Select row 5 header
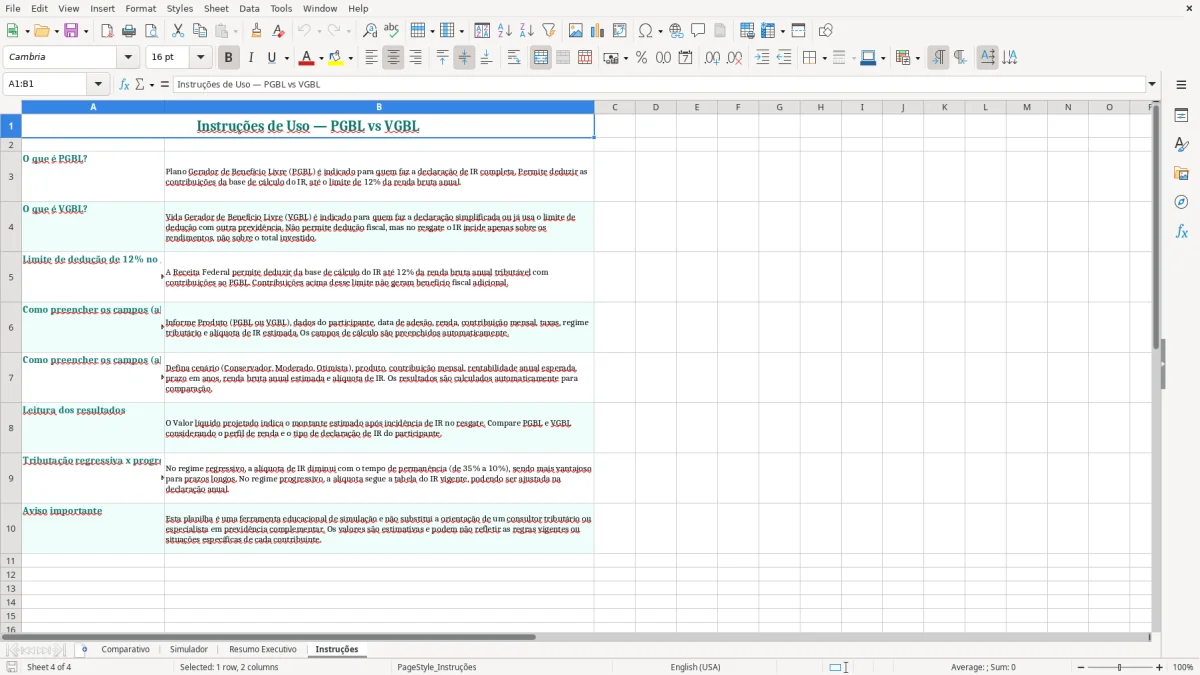The height and width of the screenshot is (675, 1200). [11, 277]
